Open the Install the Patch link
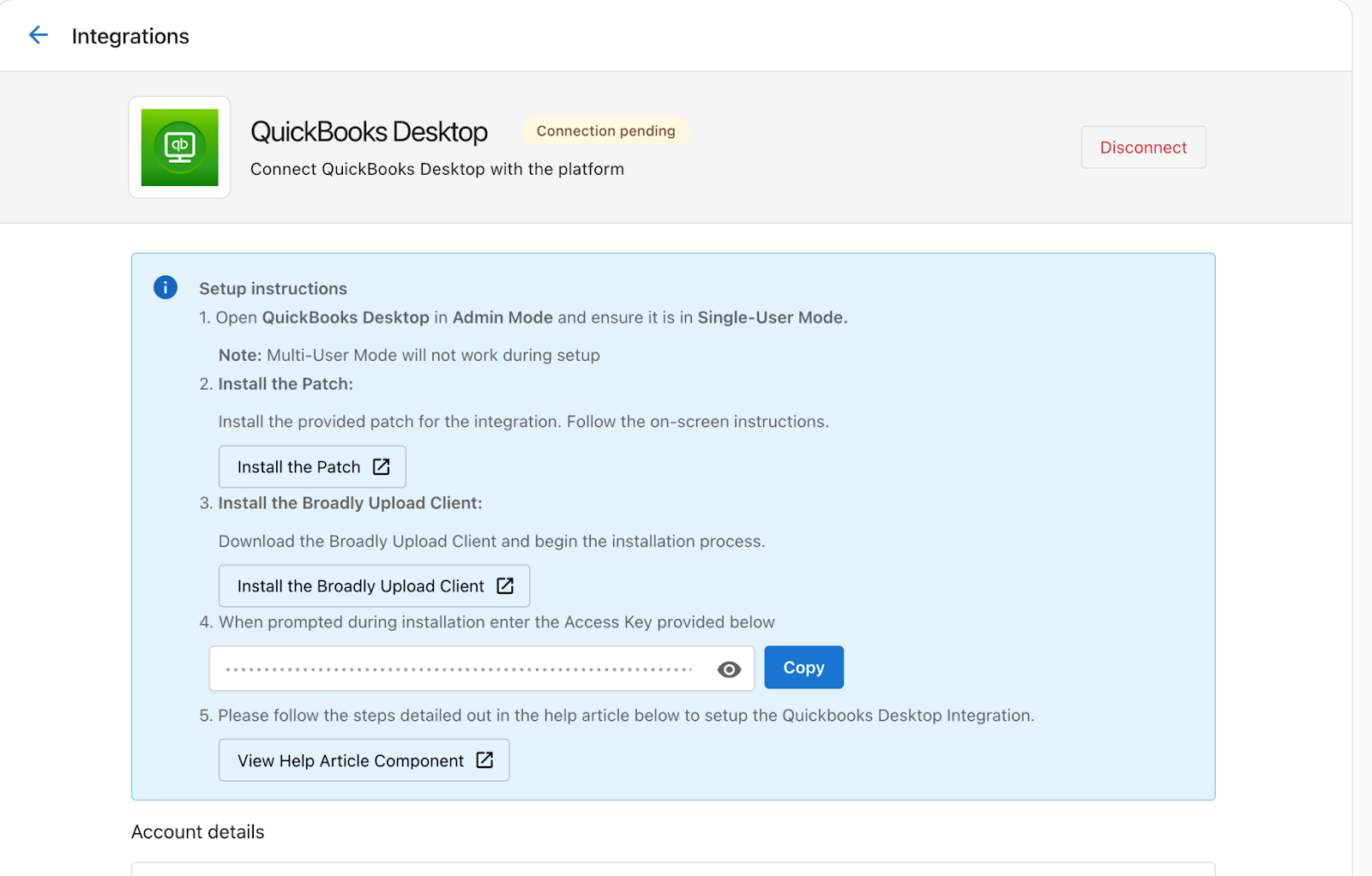 click(x=312, y=467)
